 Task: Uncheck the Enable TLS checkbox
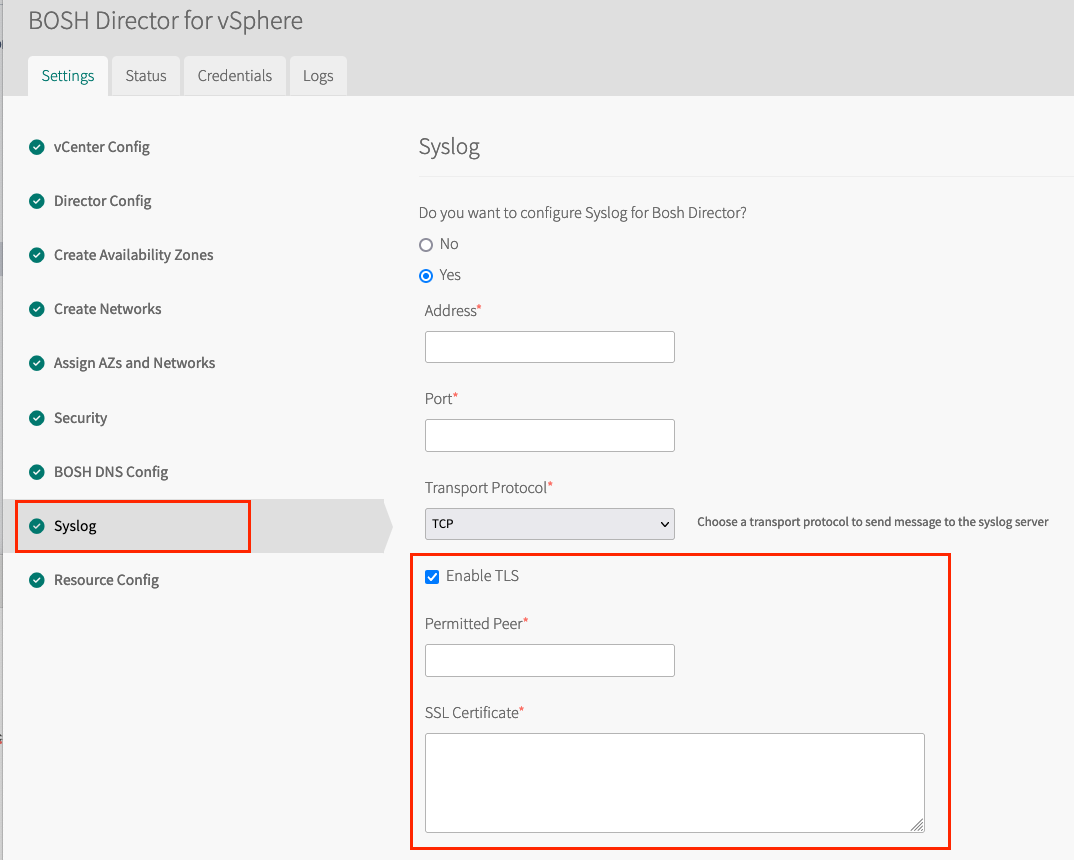432,576
